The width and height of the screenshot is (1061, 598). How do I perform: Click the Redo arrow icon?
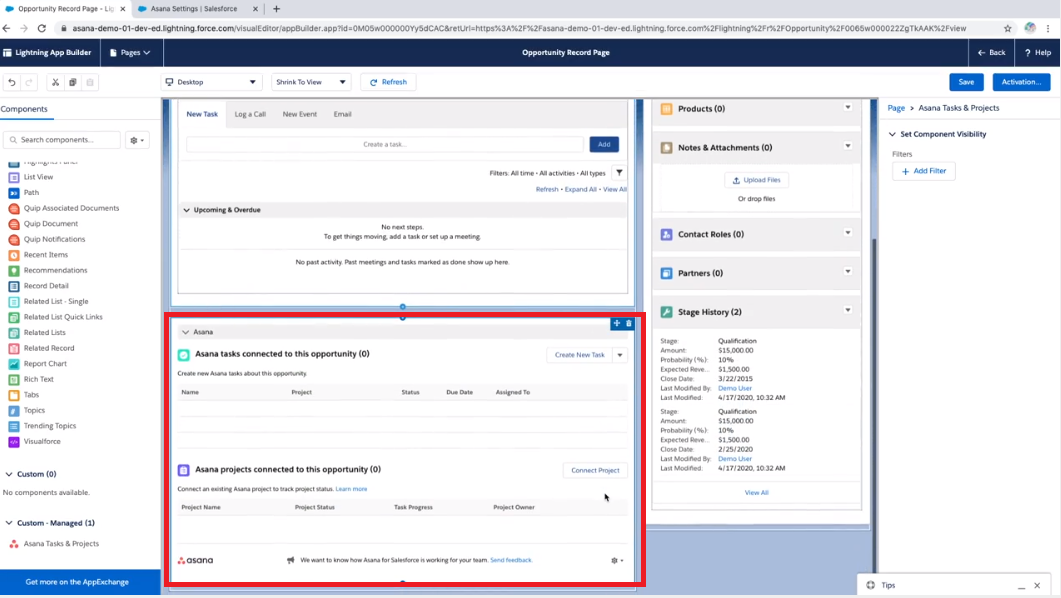coord(28,82)
